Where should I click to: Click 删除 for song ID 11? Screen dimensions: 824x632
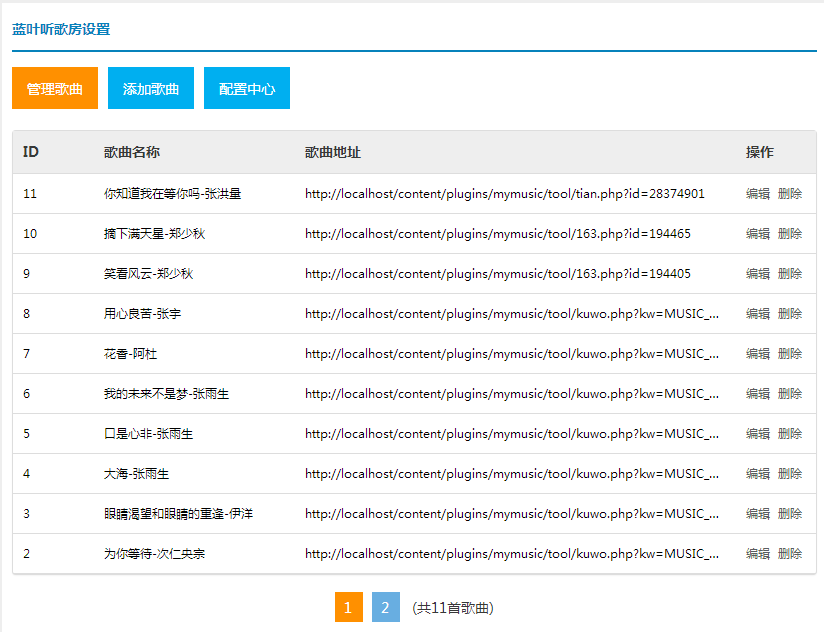tap(790, 194)
